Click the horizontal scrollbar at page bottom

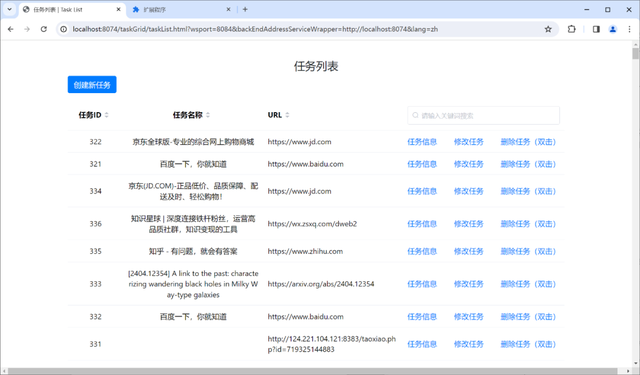(313, 371)
